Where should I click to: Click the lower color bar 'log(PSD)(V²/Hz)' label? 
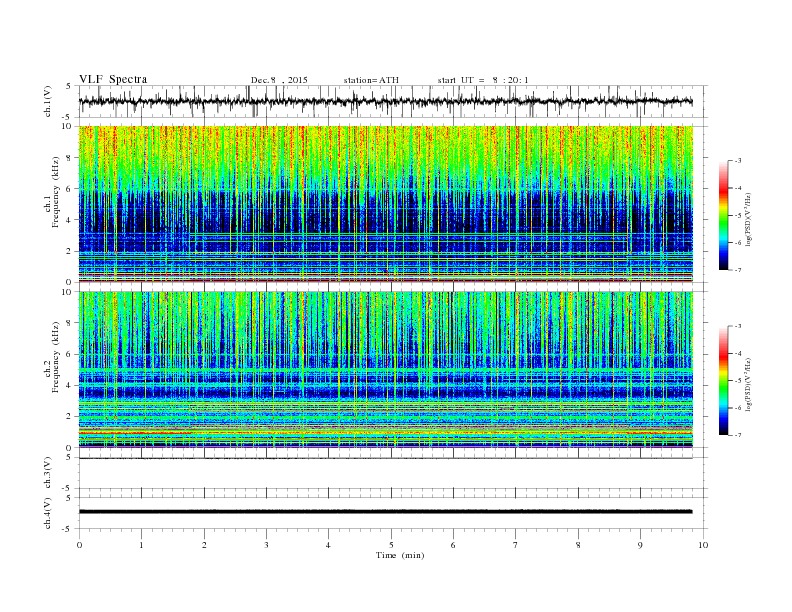point(748,383)
